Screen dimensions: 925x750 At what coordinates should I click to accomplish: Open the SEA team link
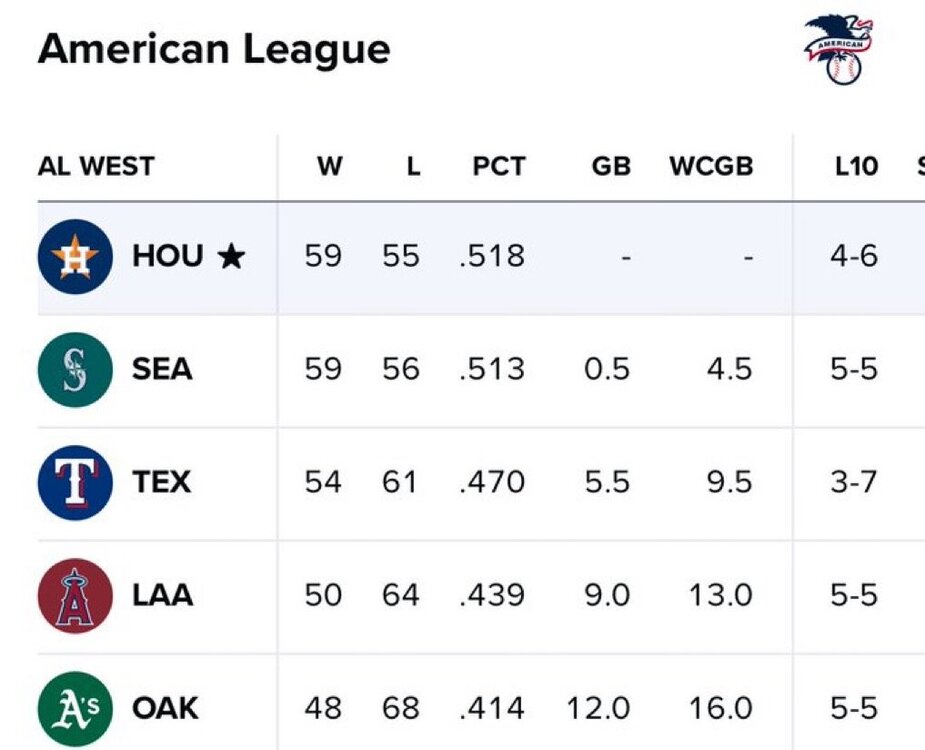162,370
